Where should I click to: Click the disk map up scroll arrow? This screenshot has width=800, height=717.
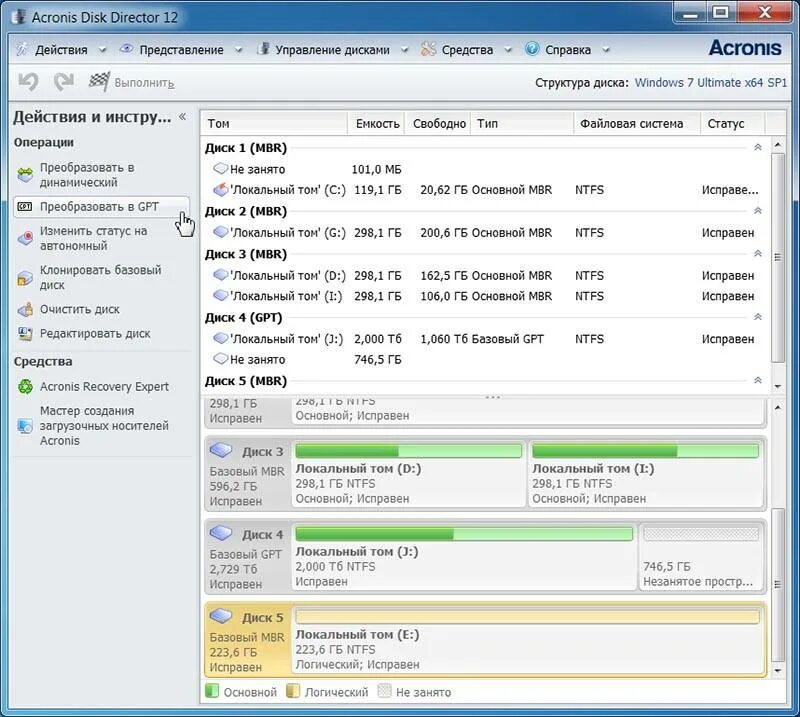click(778, 407)
